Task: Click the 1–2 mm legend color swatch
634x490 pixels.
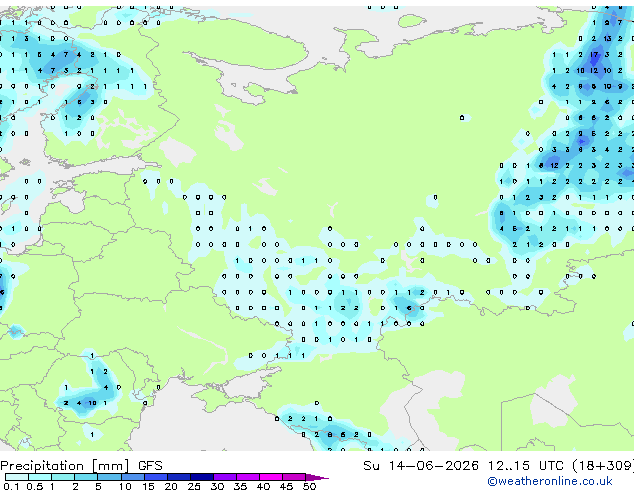Action: point(63,477)
